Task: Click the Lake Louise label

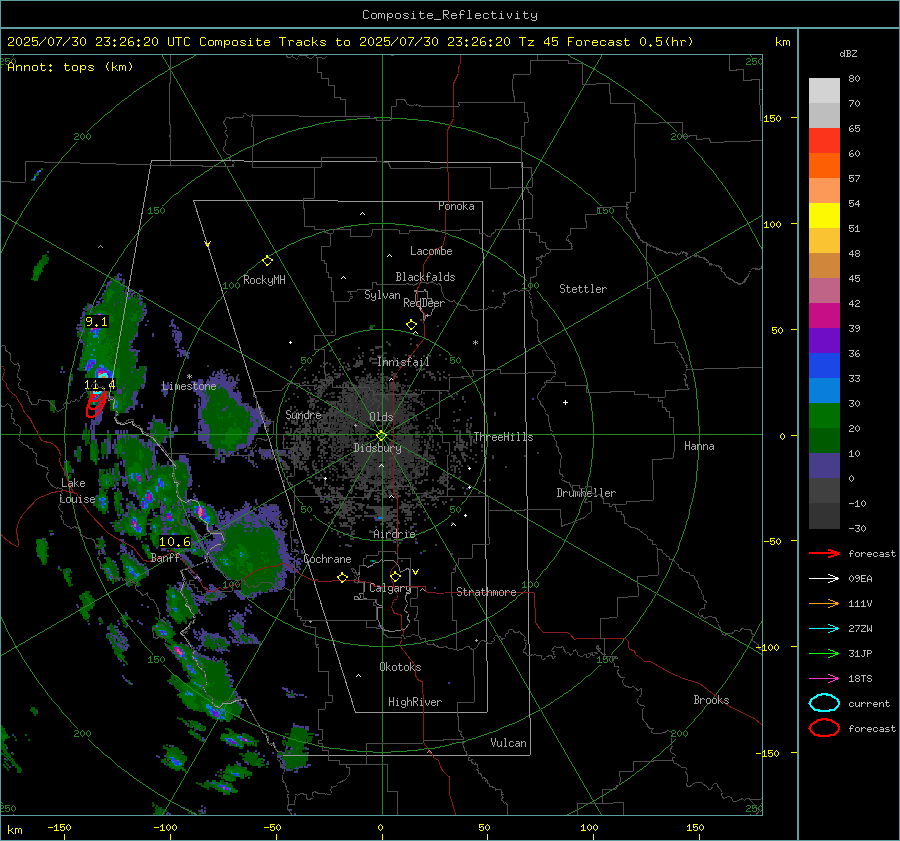Action: click(x=76, y=491)
